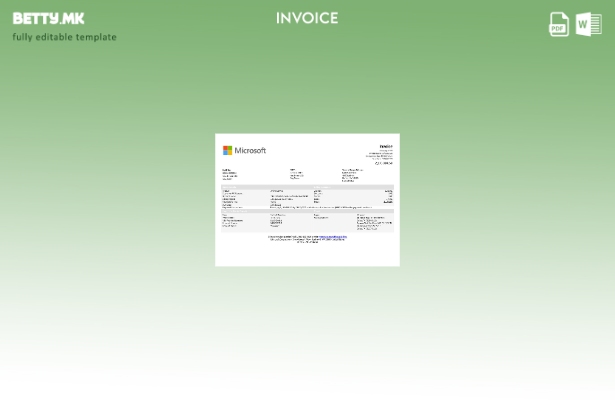The height and width of the screenshot is (400, 615).
Task: Click the four-color Microsoft logo square
Action: point(227,150)
